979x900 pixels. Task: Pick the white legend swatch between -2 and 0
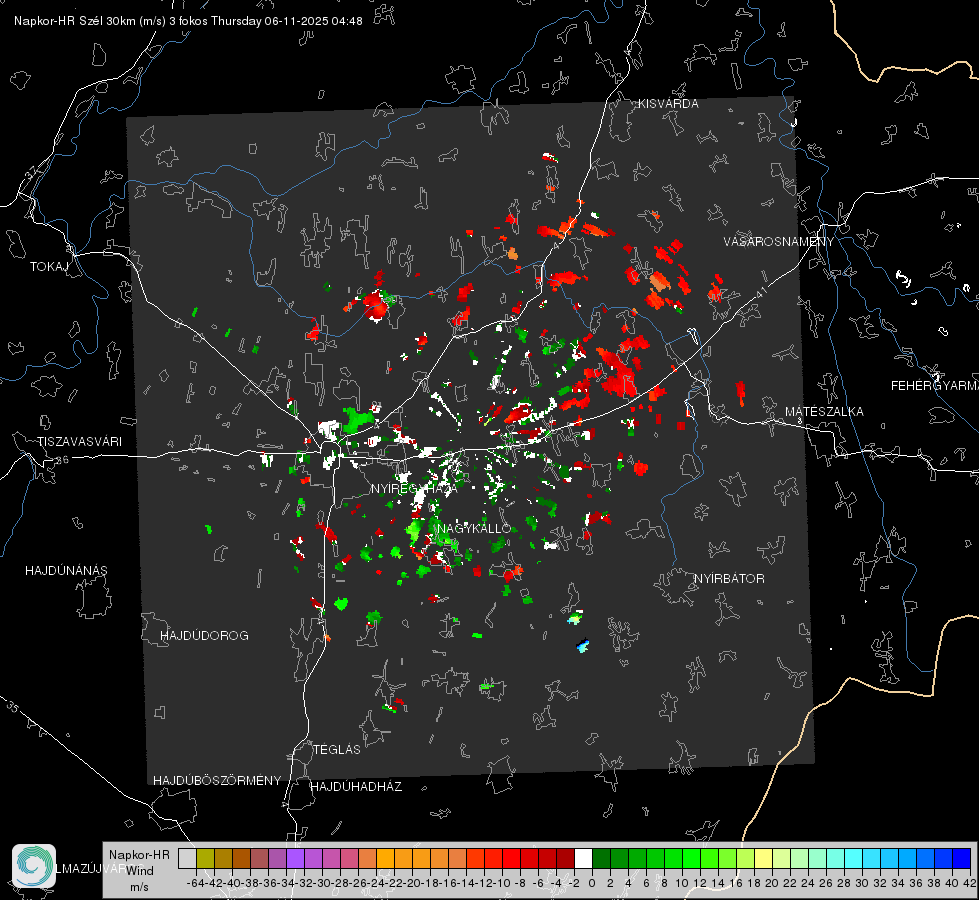click(x=583, y=858)
